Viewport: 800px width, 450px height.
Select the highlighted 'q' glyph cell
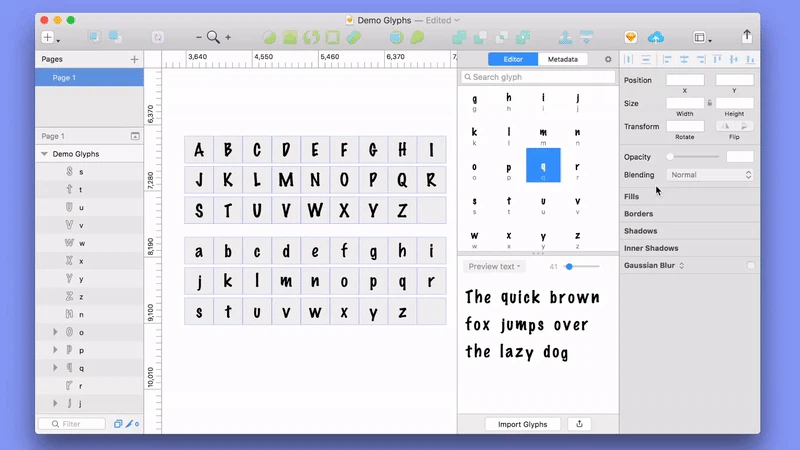tap(543, 165)
